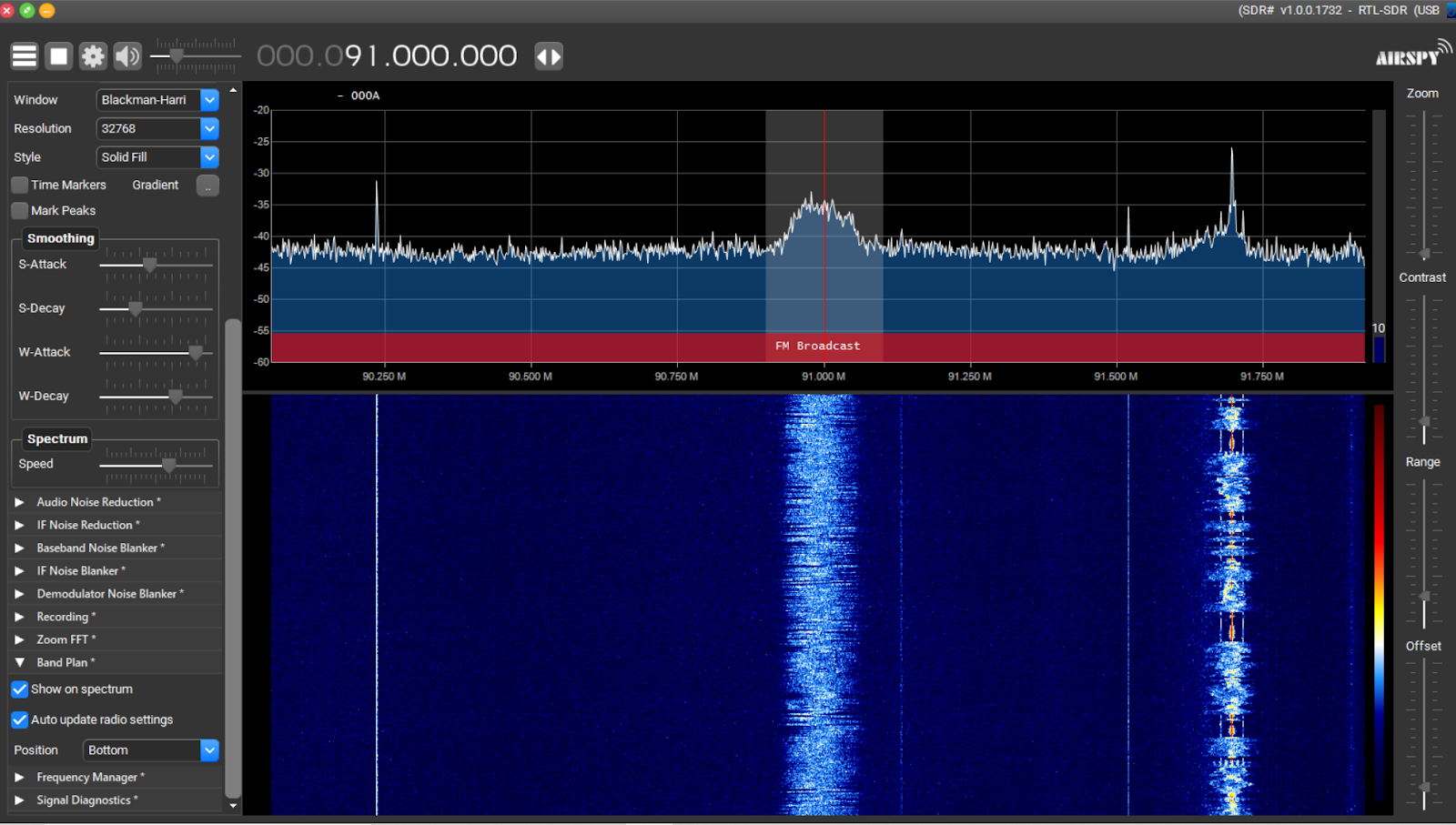Stop the SDR playback
1456x825 pixels.
point(58,55)
